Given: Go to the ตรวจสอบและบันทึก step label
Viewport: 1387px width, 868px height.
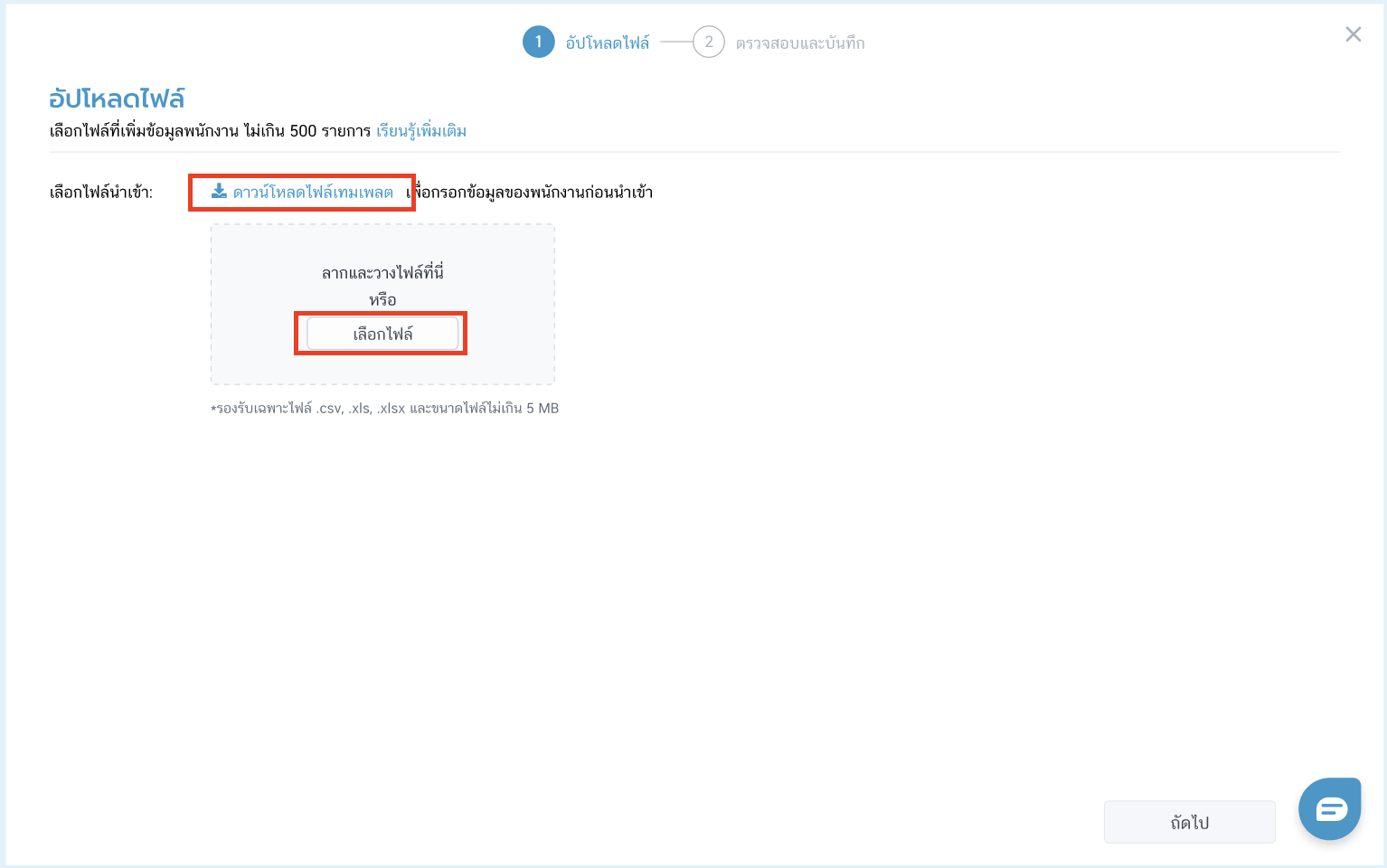Looking at the screenshot, I should (x=800, y=42).
